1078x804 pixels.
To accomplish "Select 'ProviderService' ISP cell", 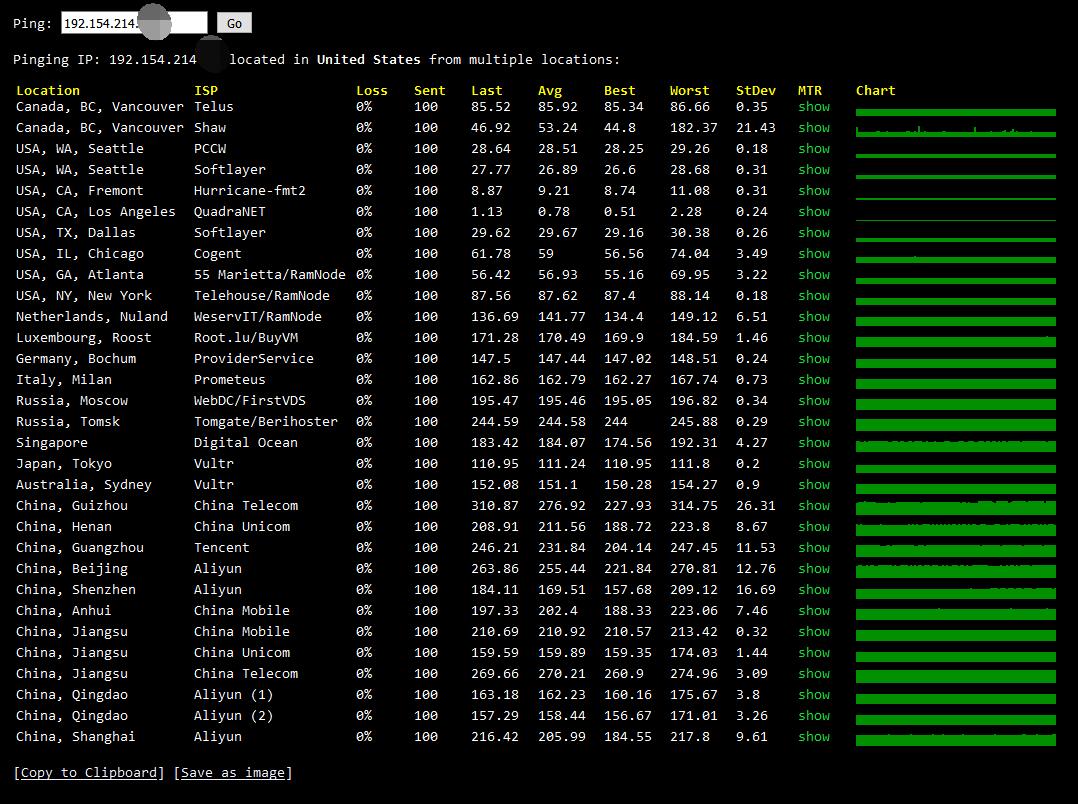I will tap(254, 358).
